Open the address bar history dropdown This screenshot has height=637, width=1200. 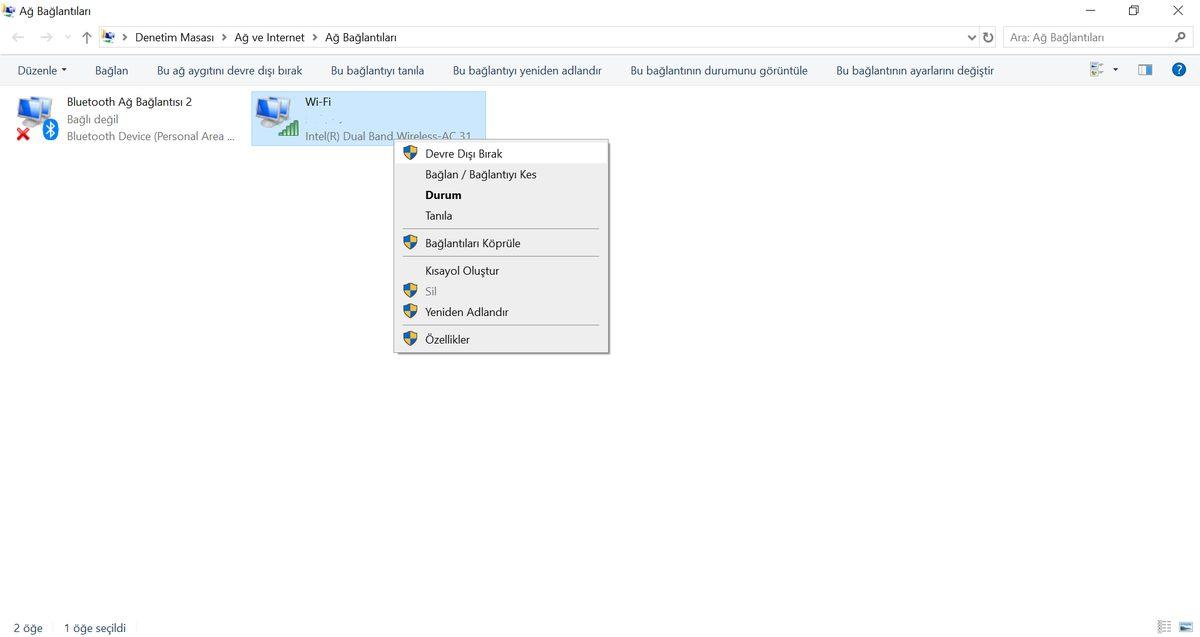(972, 37)
